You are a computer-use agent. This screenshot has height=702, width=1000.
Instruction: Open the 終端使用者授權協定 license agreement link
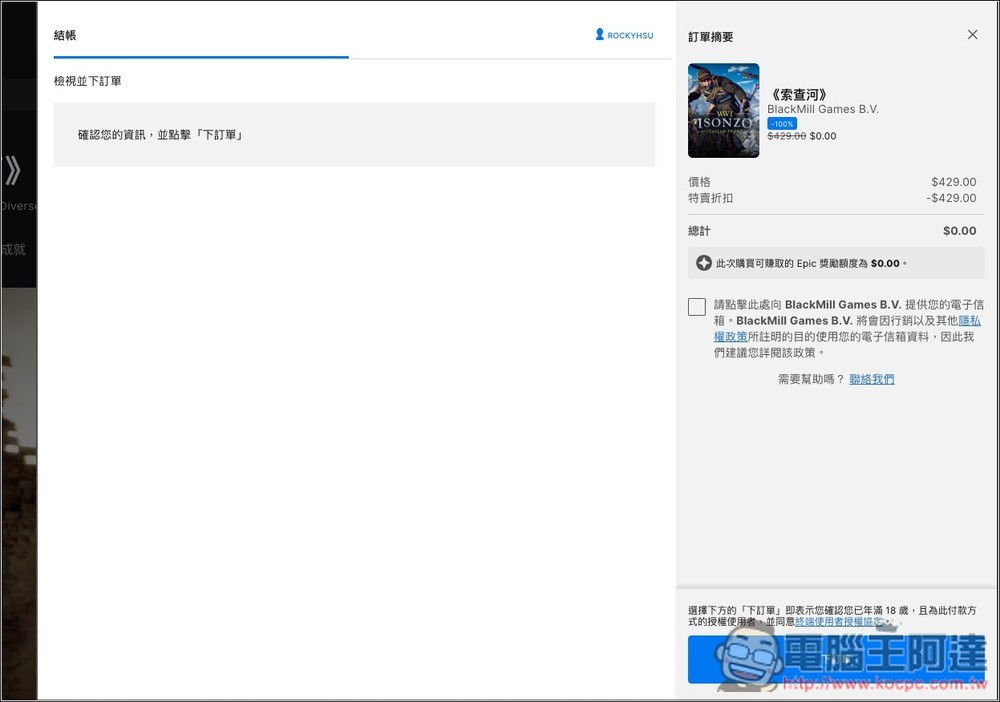(838, 622)
